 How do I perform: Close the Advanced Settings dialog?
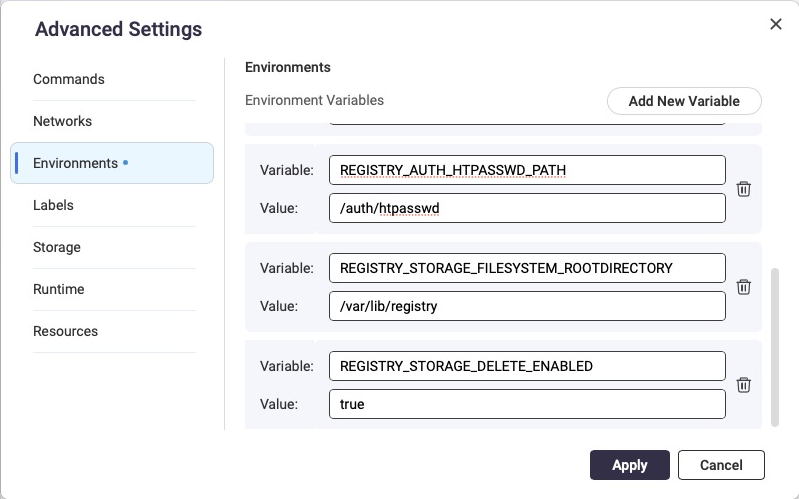coord(775,24)
